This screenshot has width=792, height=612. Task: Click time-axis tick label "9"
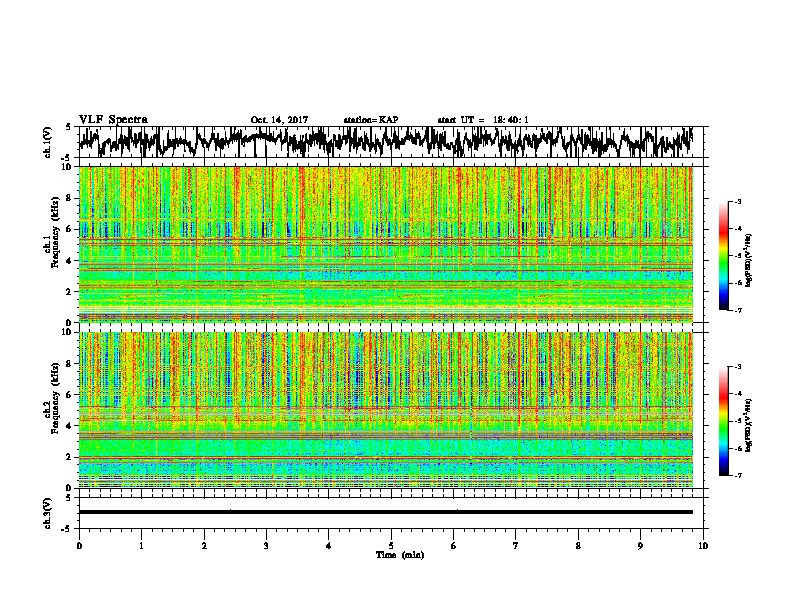(x=640, y=546)
